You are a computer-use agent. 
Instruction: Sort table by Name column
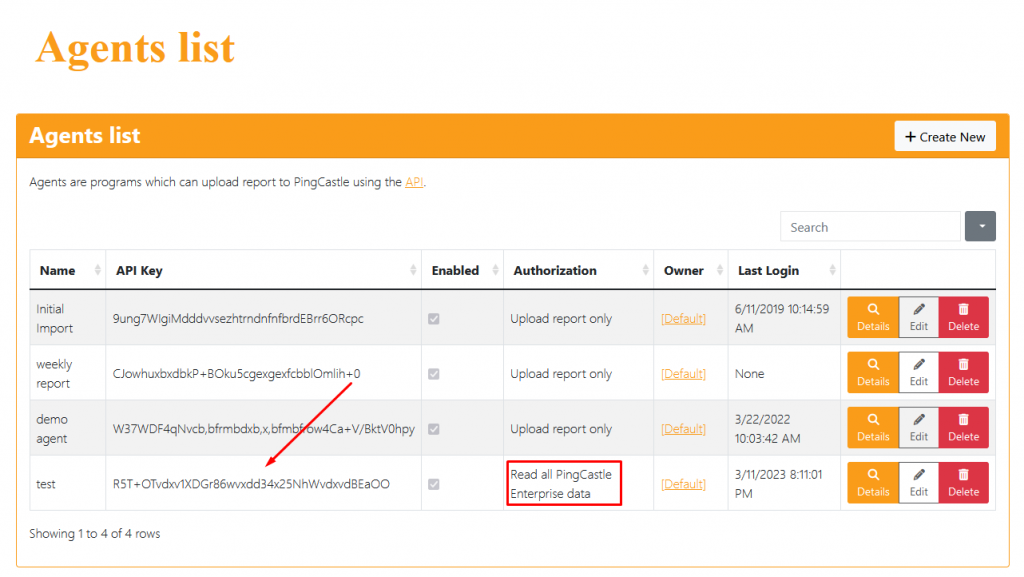point(67,270)
